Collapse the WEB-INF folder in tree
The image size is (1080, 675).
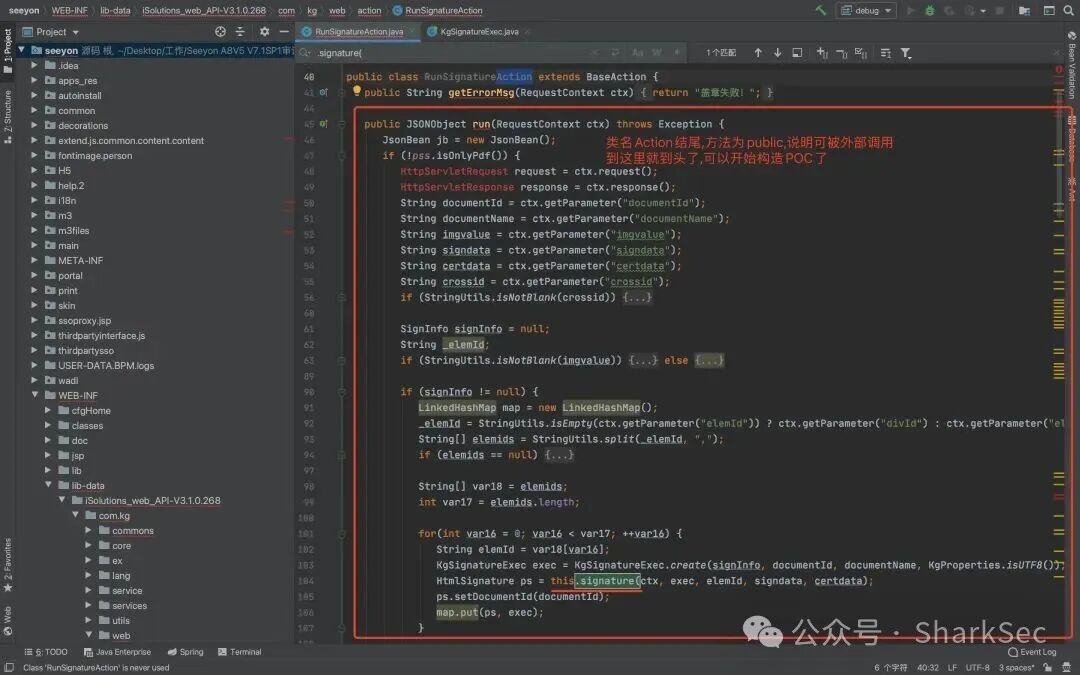coord(34,395)
